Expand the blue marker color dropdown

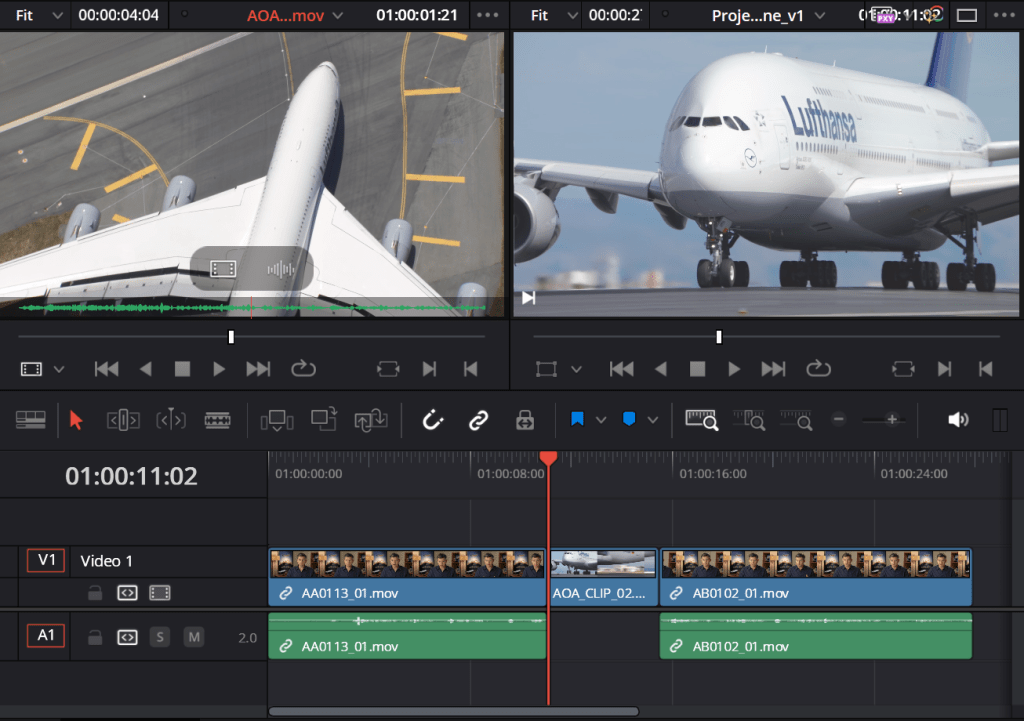pos(653,421)
